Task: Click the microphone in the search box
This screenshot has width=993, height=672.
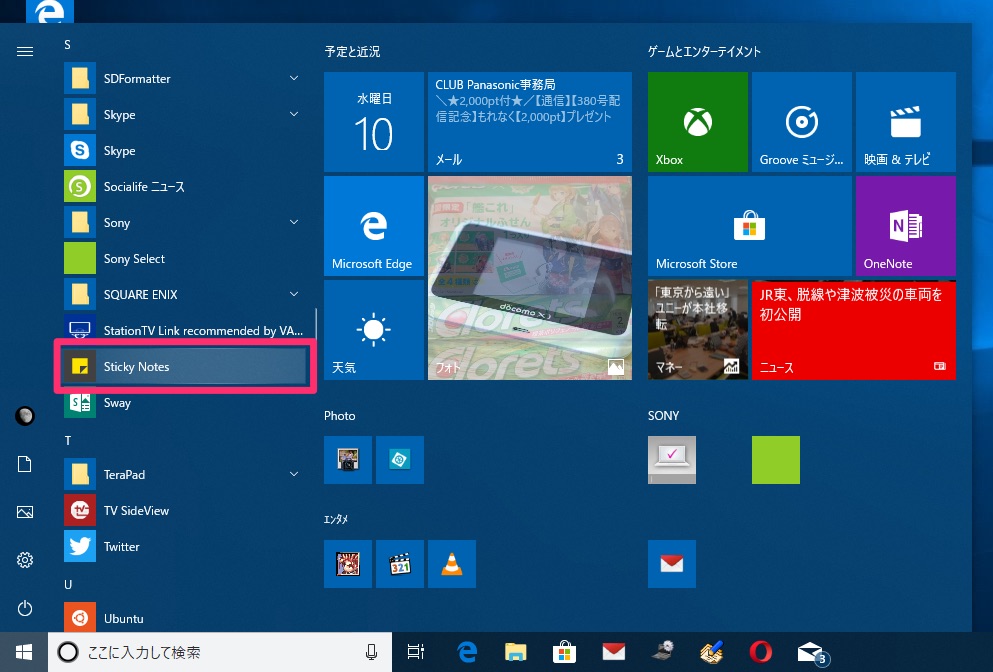Action: tap(372, 652)
